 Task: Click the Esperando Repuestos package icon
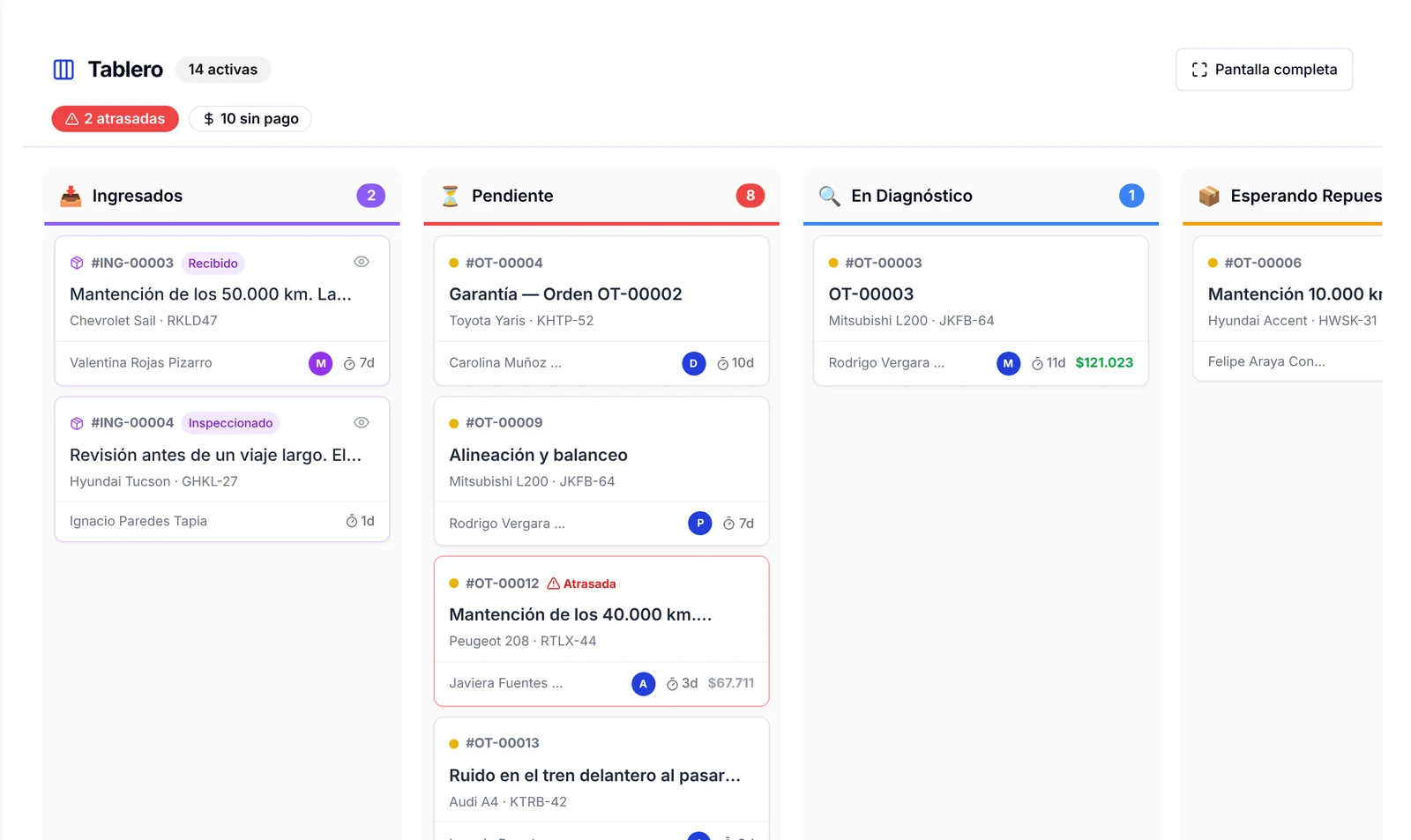coord(1209,196)
